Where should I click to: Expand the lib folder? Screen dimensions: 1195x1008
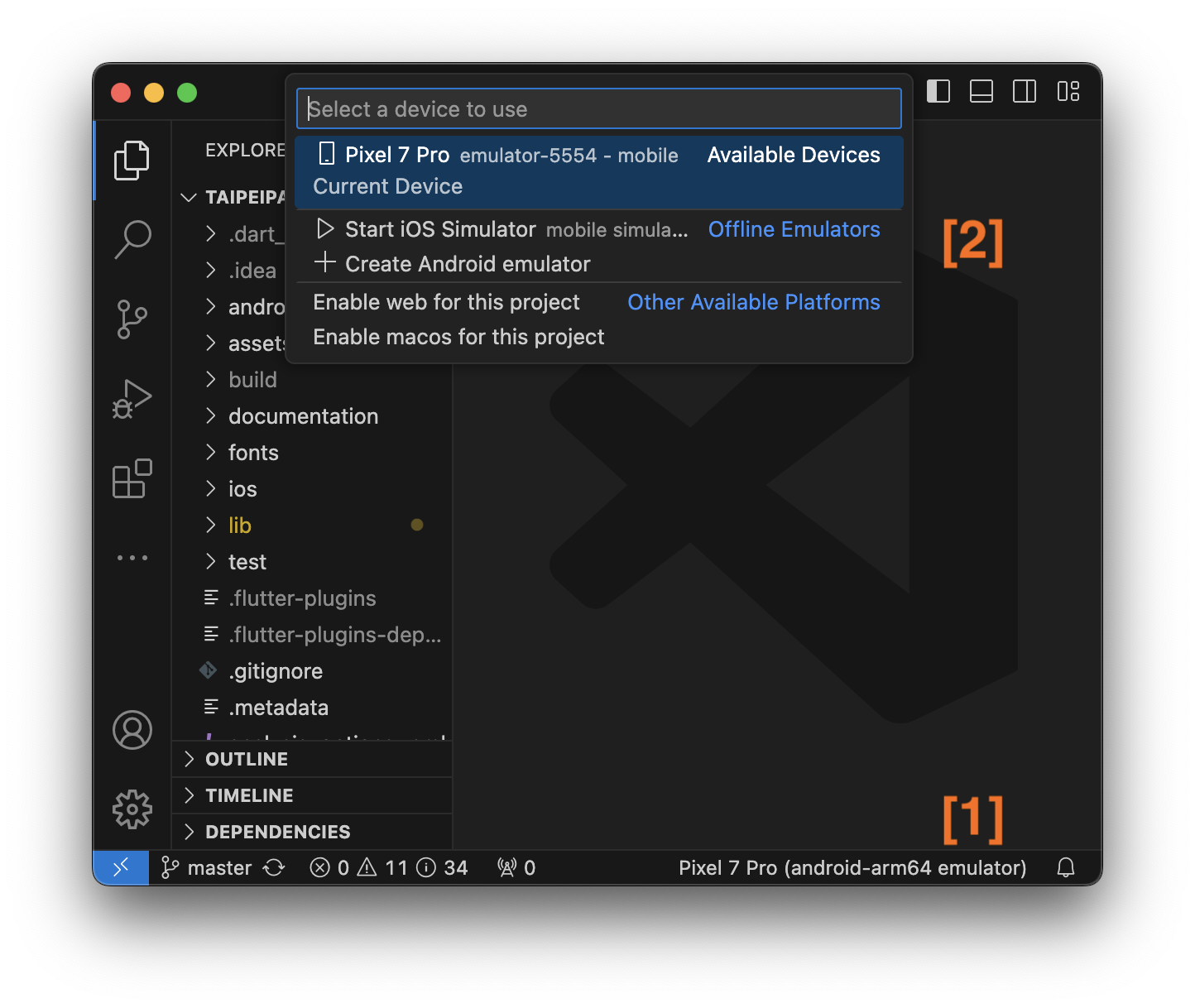pyautogui.click(x=313, y=526)
